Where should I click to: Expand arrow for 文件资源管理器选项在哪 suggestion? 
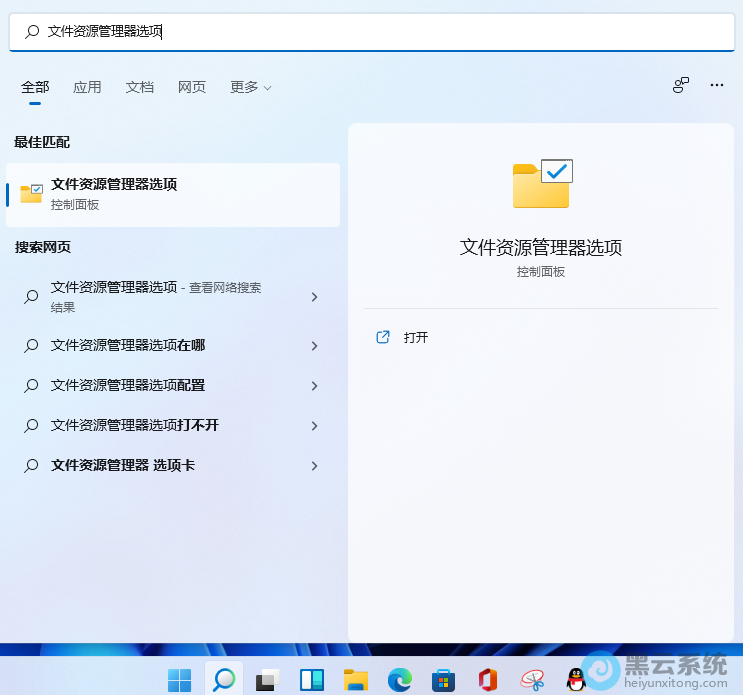pos(314,346)
